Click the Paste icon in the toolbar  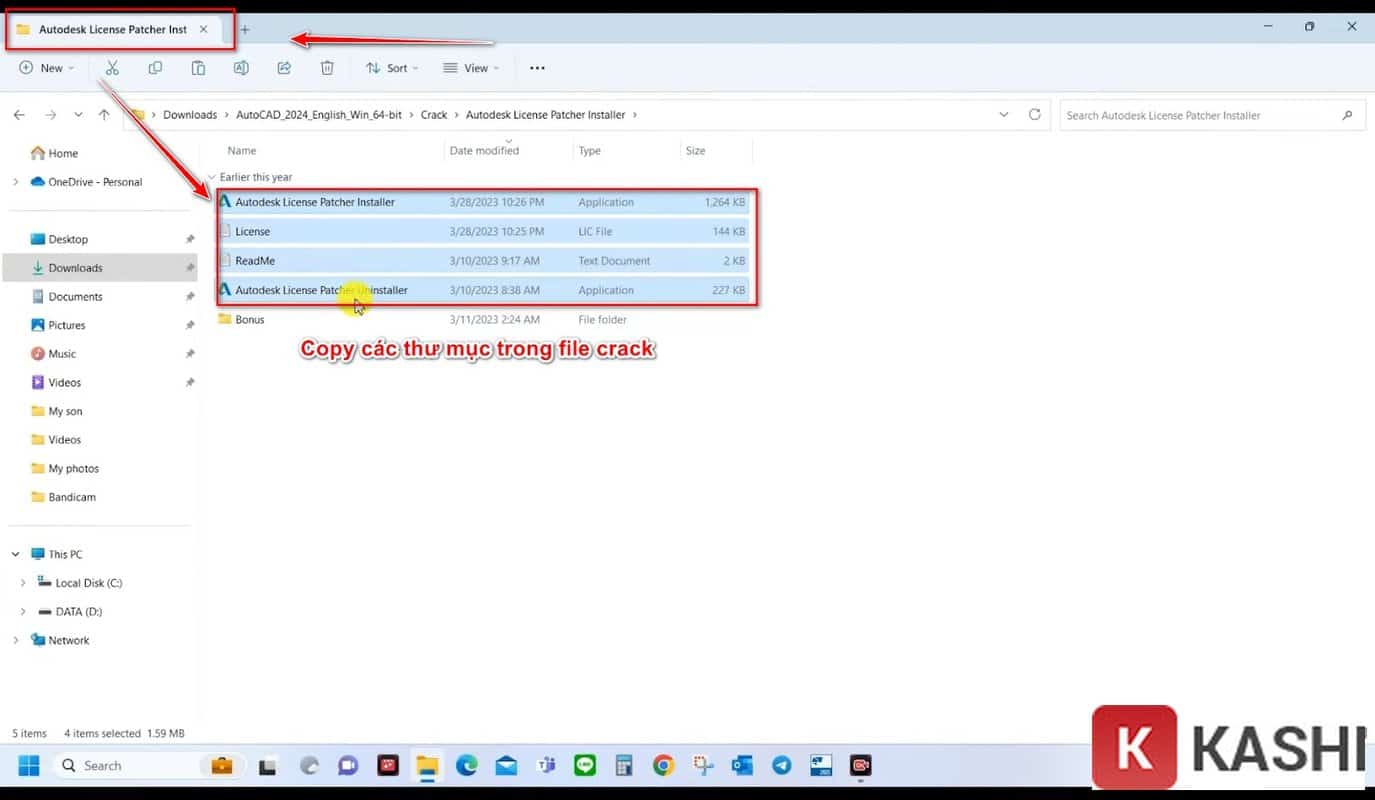pos(198,67)
